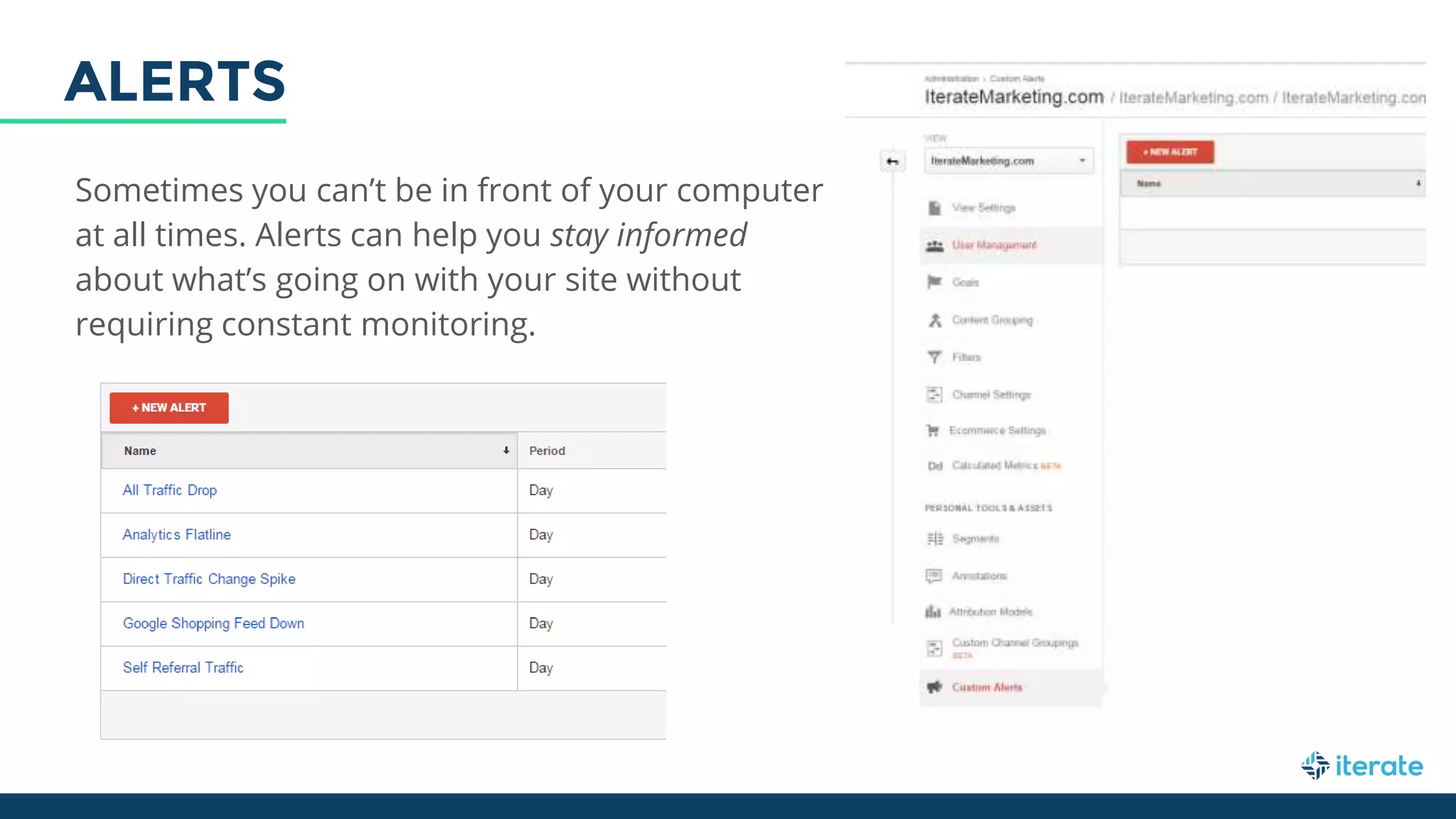Screen dimensions: 1456x819
Task: Open the Analytics Flatline alert
Action: coord(177,535)
